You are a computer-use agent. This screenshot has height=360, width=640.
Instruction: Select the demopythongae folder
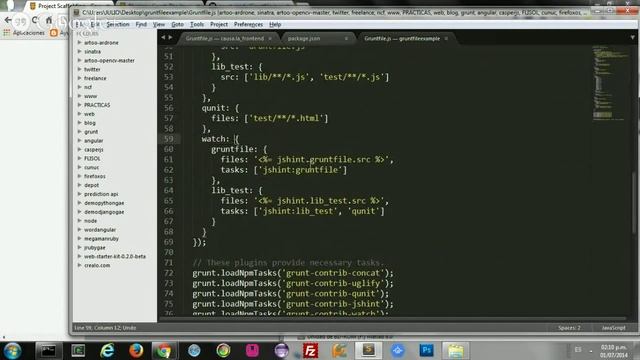[104, 203]
